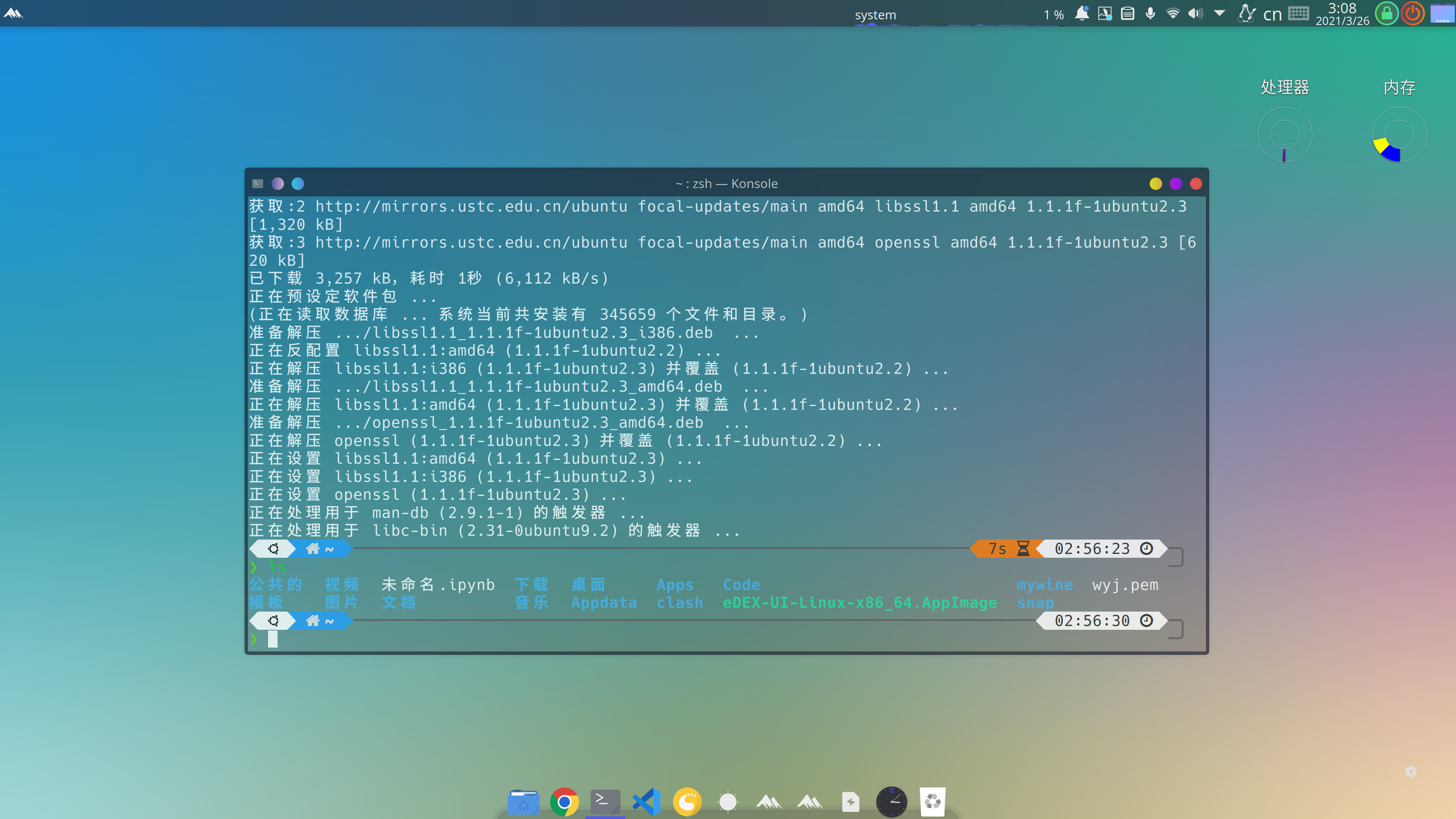This screenshot has height=819, width=1456.
Task: Click the Appdata directory name
Action: point(604,602)
